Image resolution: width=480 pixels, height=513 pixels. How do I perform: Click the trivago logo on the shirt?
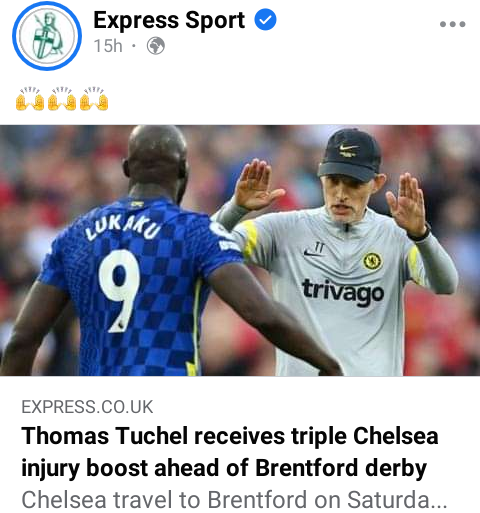343,292
